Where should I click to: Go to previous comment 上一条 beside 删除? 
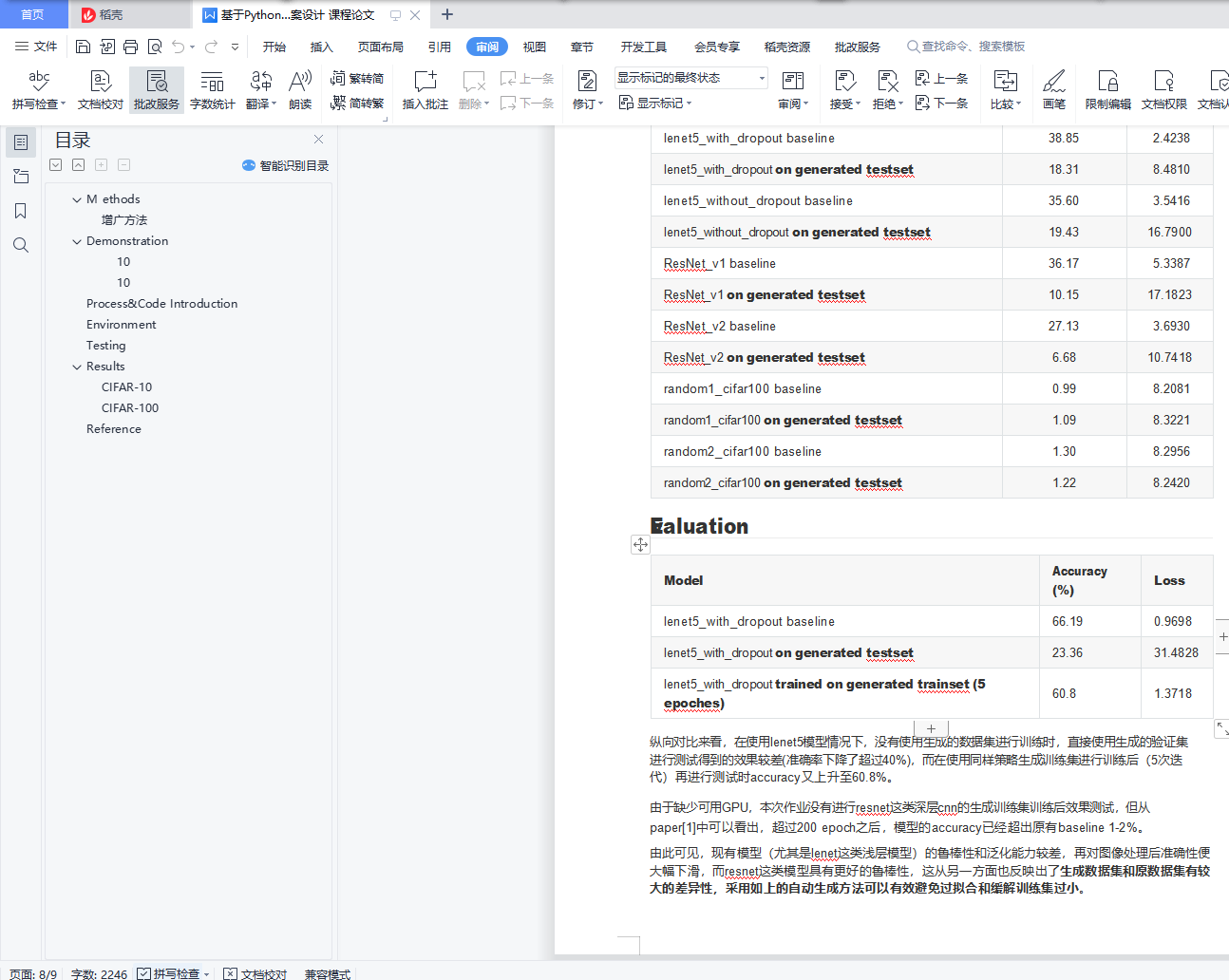tap(527, 79)
